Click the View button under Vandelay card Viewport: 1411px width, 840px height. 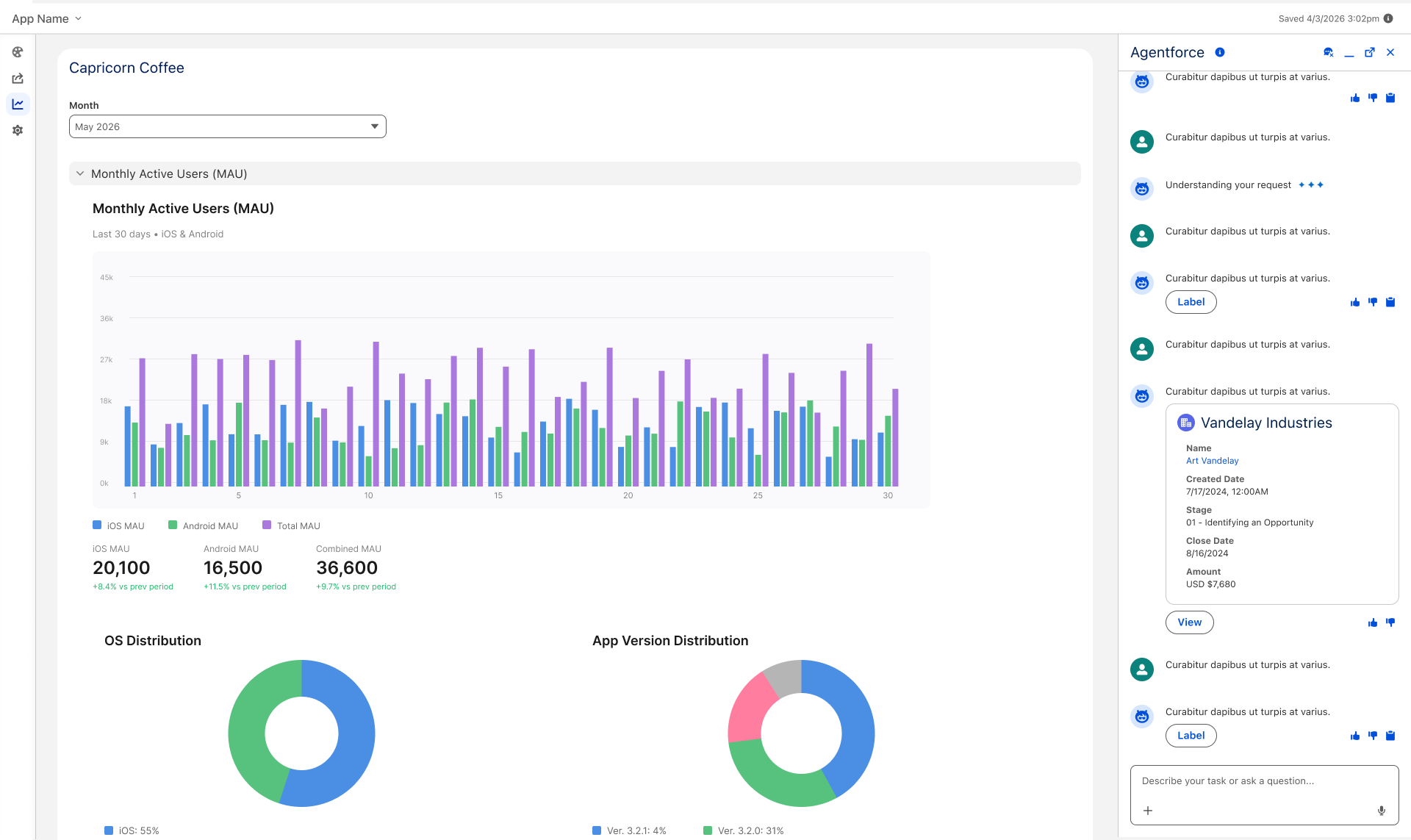(1189, 622)
